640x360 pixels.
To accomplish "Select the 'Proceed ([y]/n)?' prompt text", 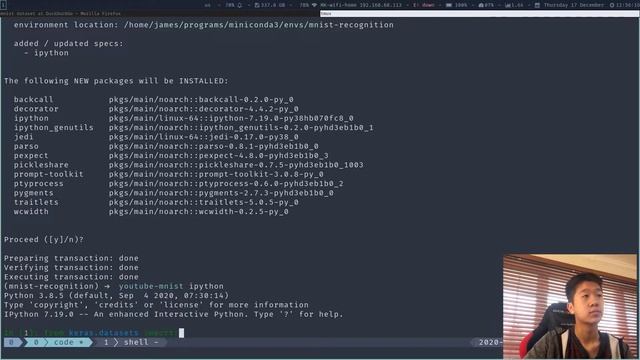I will (x=44, y=240).
